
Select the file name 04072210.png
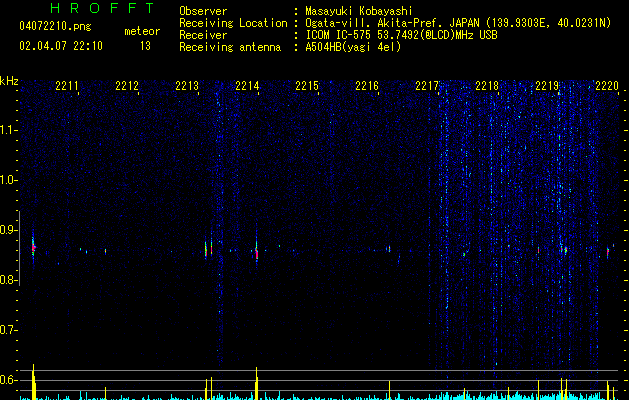click(x=55, y=27)
